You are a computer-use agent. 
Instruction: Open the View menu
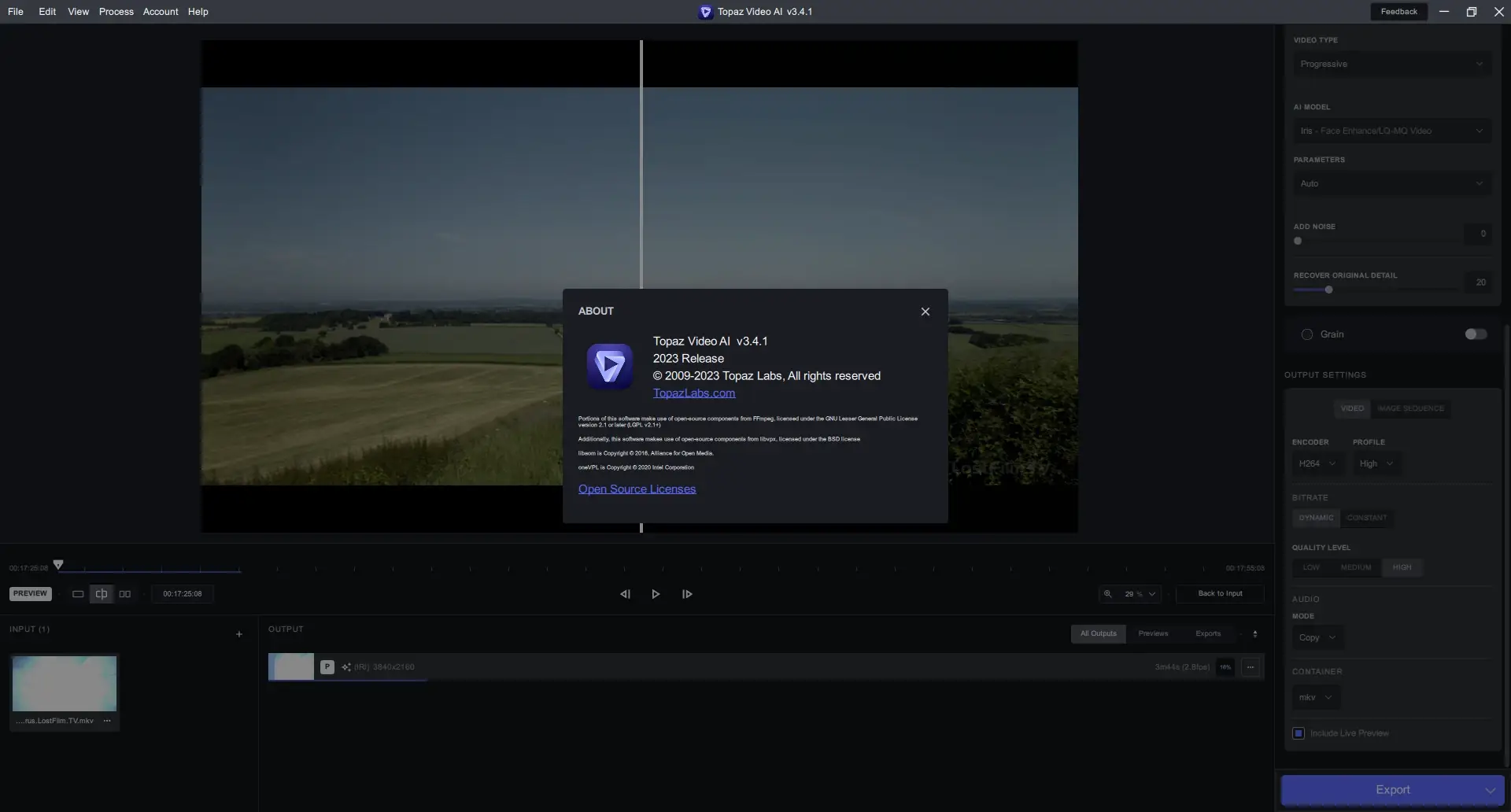pos(78,12)
